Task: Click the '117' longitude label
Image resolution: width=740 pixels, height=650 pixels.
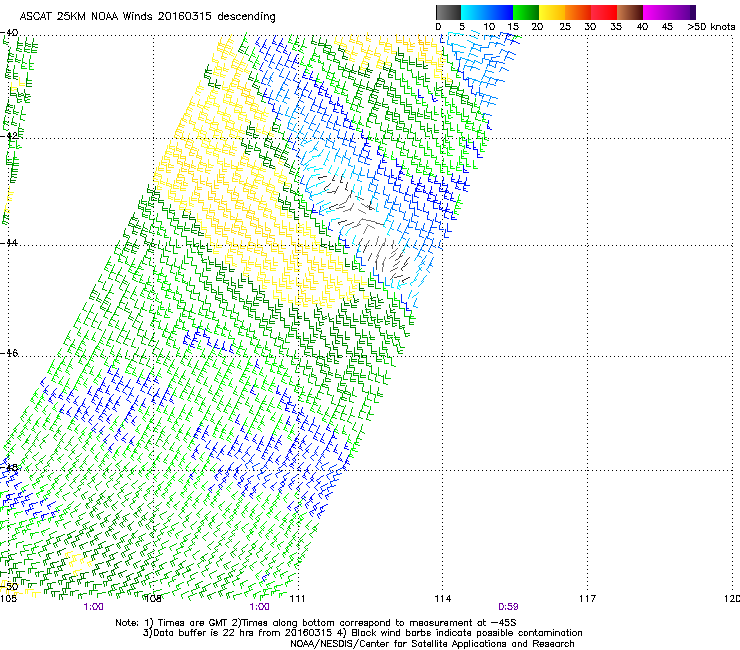Action: click(x=587, y=599)
